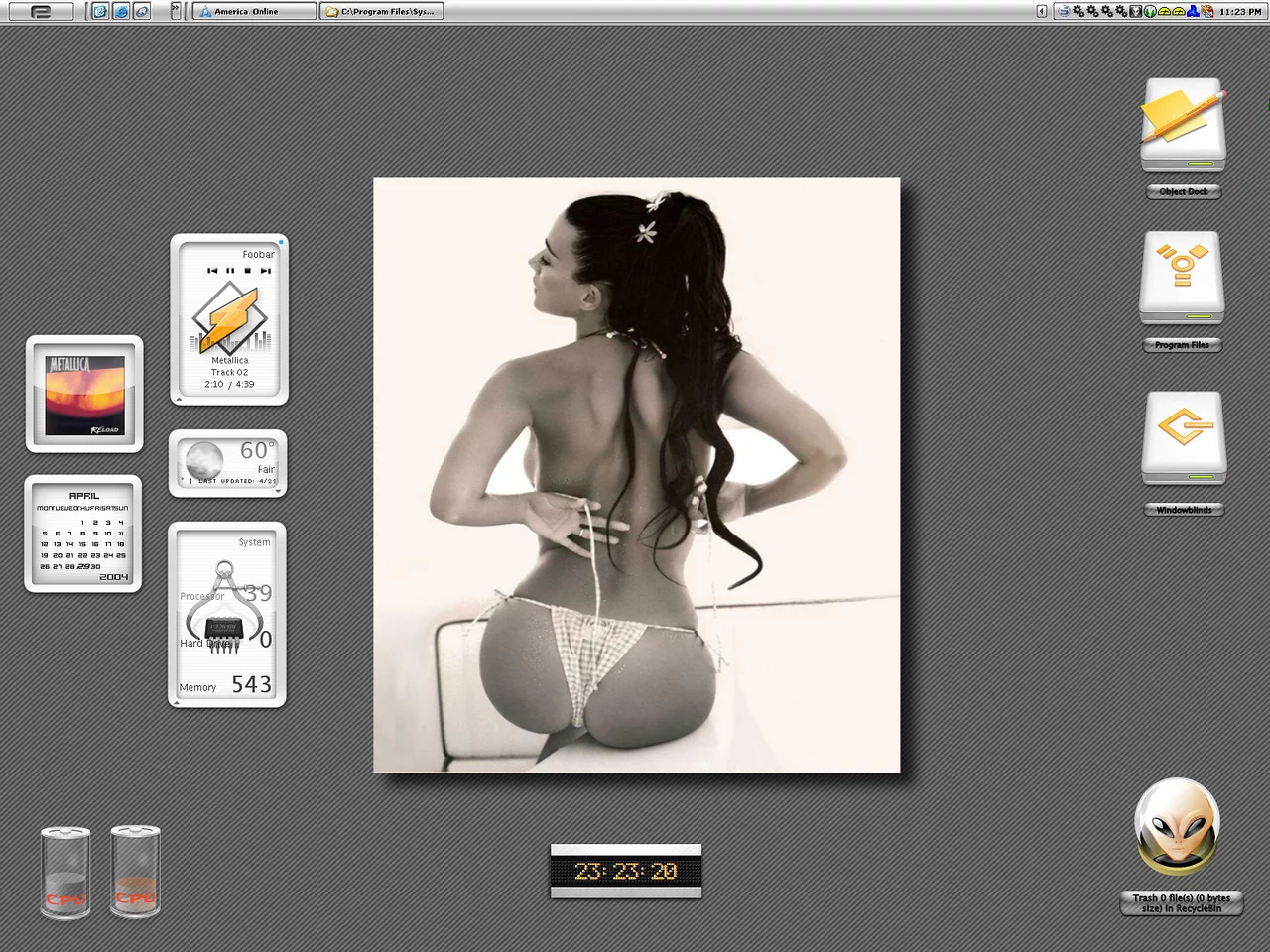Viewport: 1270px width, 952px height.
Task: Click the first gear icon in tray
Action: 1079,12
